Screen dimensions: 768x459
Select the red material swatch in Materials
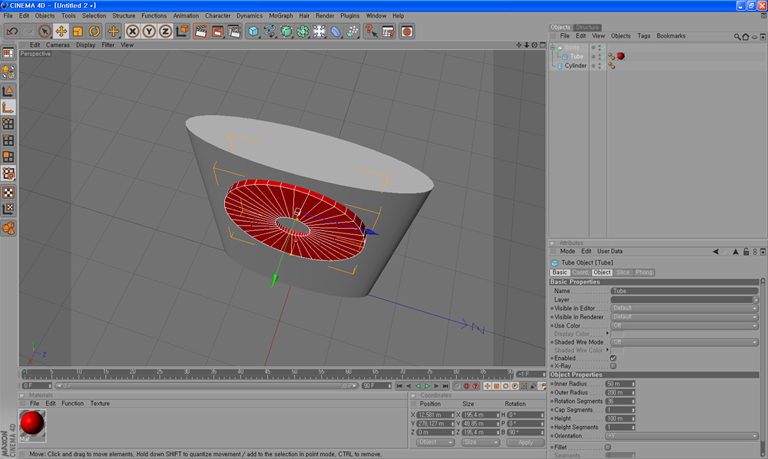click(x=33, y=423)
